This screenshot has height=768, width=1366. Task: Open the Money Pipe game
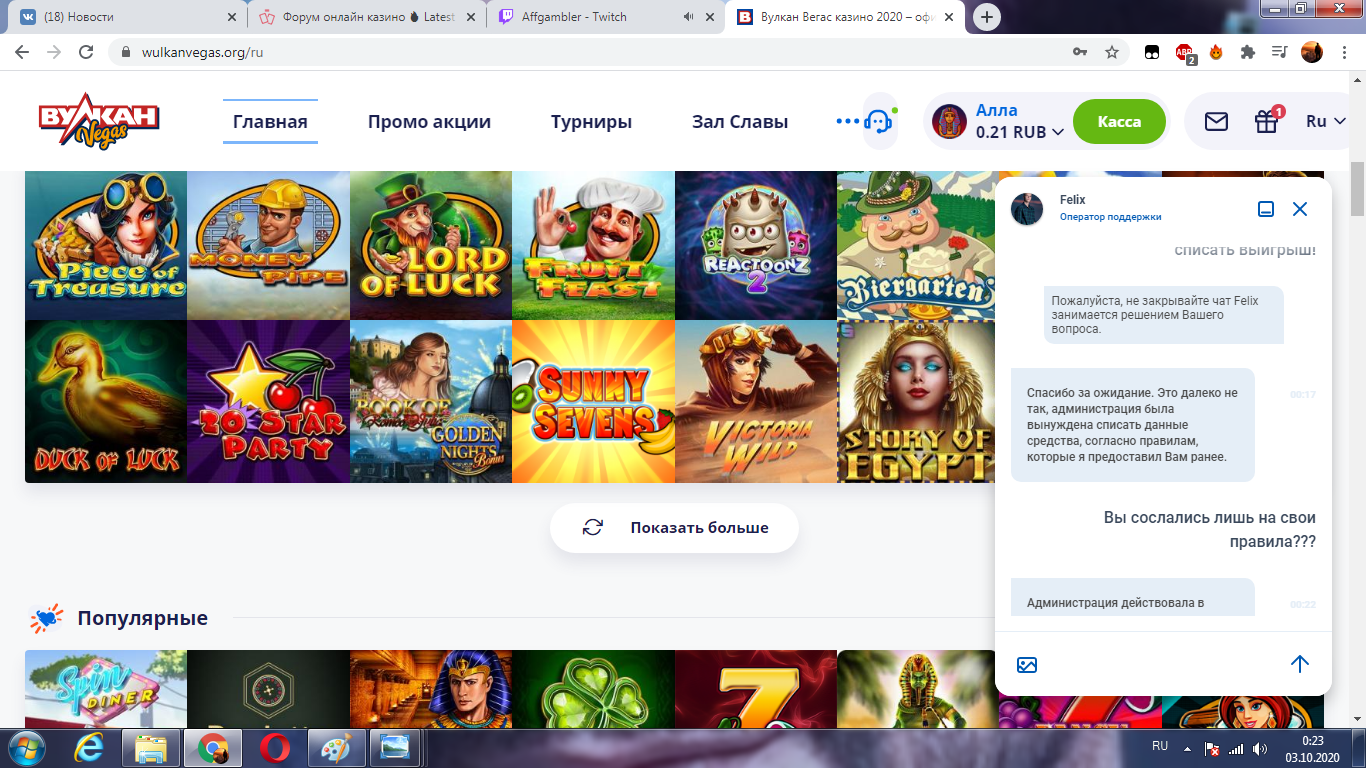tap(268, 245)
